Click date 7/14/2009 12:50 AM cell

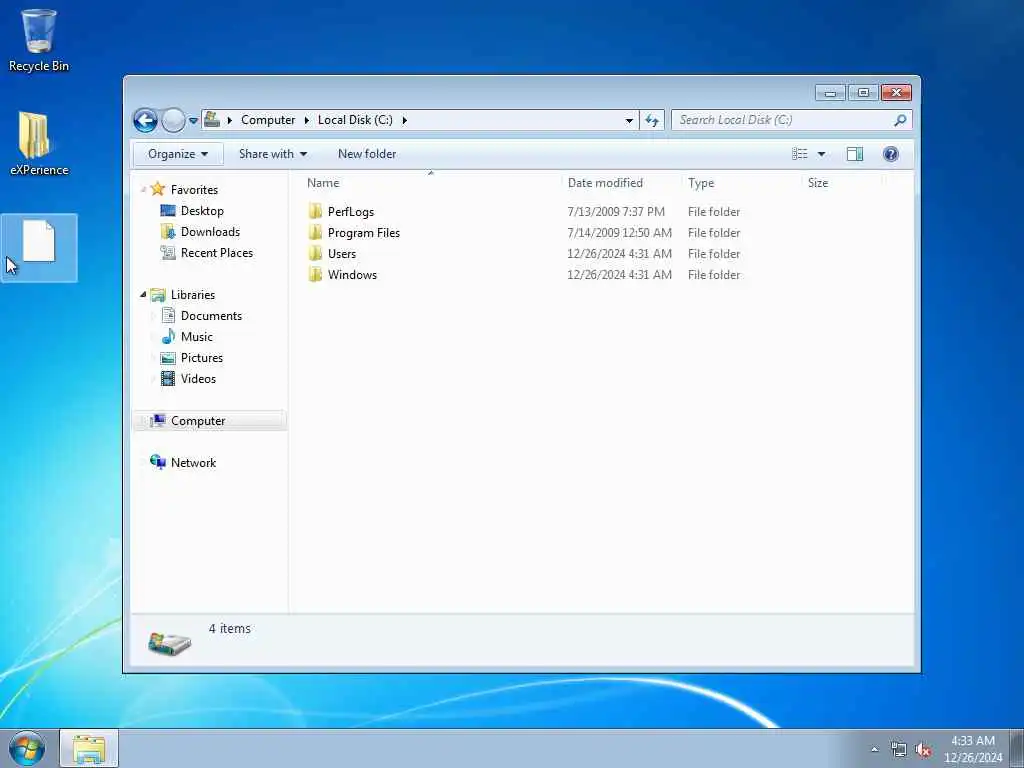619,232
